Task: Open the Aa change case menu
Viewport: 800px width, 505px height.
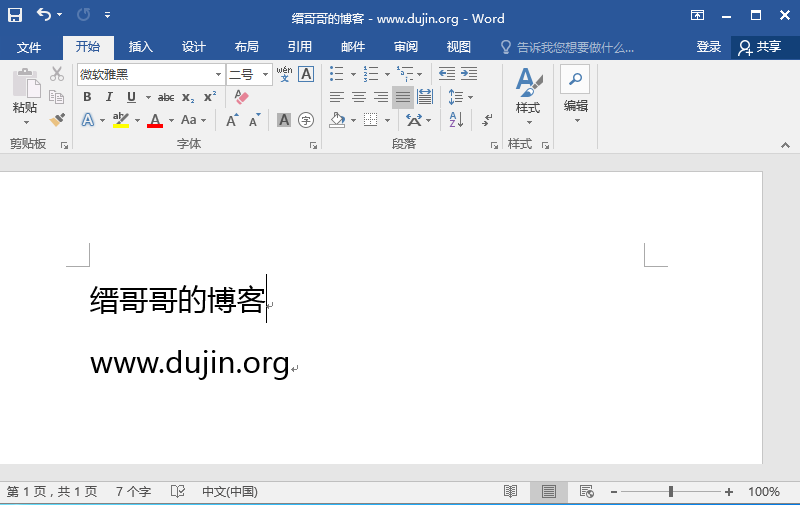Action: [193, 120]
